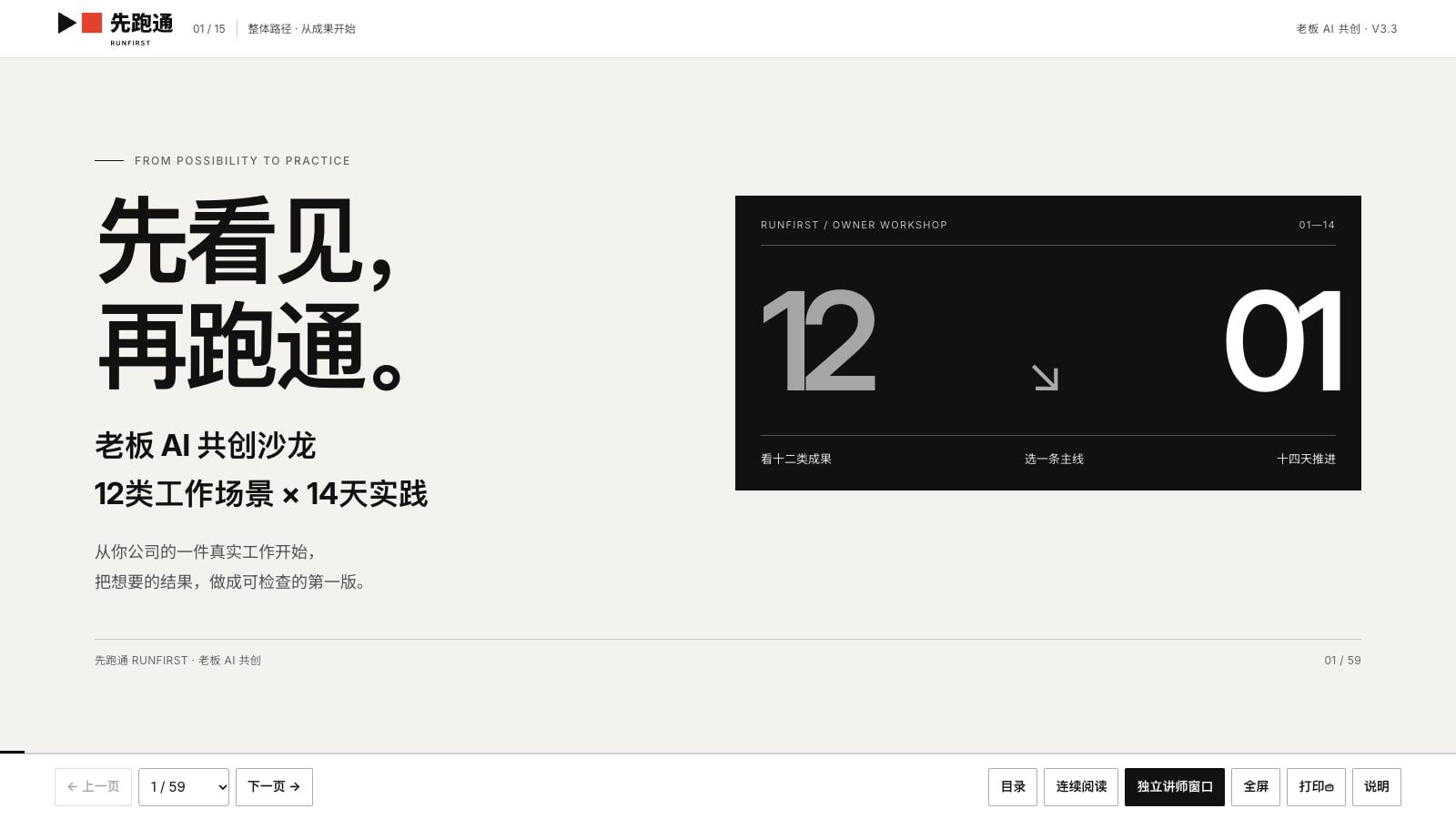Click footer text 先跑通 RUNFIRST · 老板 AI 共创

pyautogui.click(x=177, y=661)
